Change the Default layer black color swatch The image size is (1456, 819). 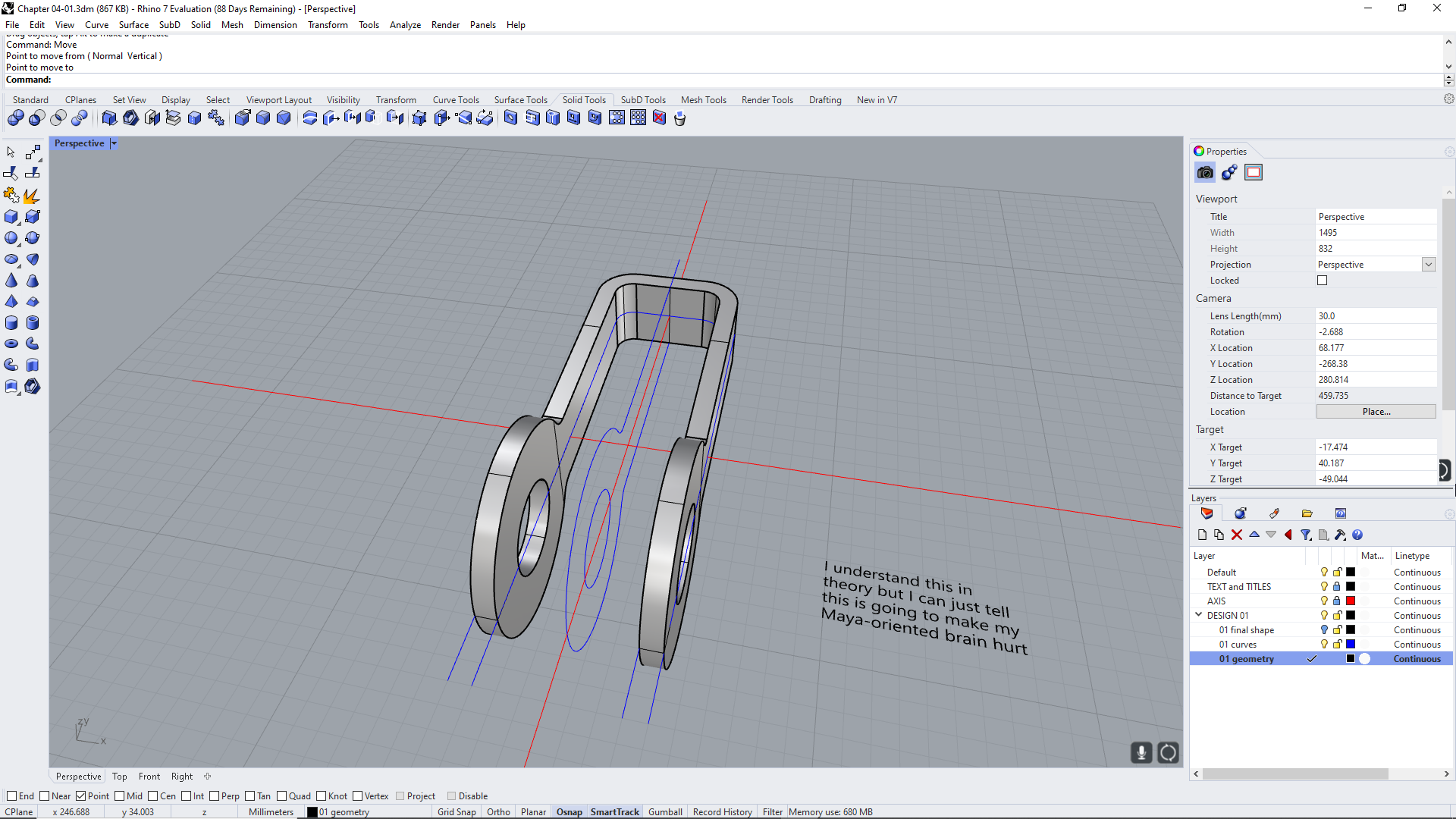1351,573
